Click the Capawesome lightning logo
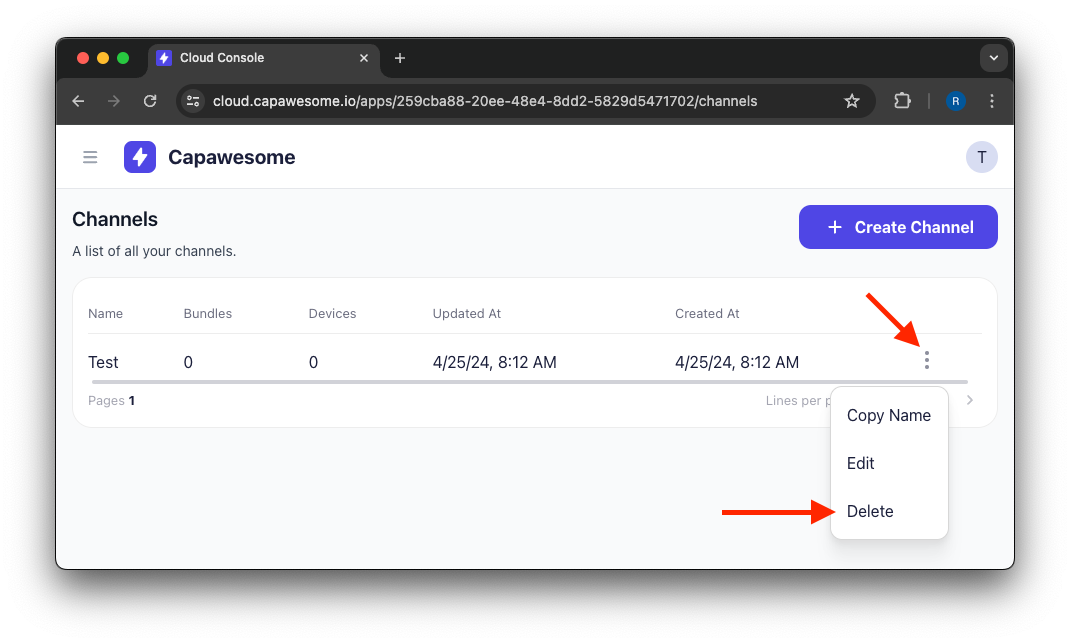The image size is (1070, 643). coord(140,157)
